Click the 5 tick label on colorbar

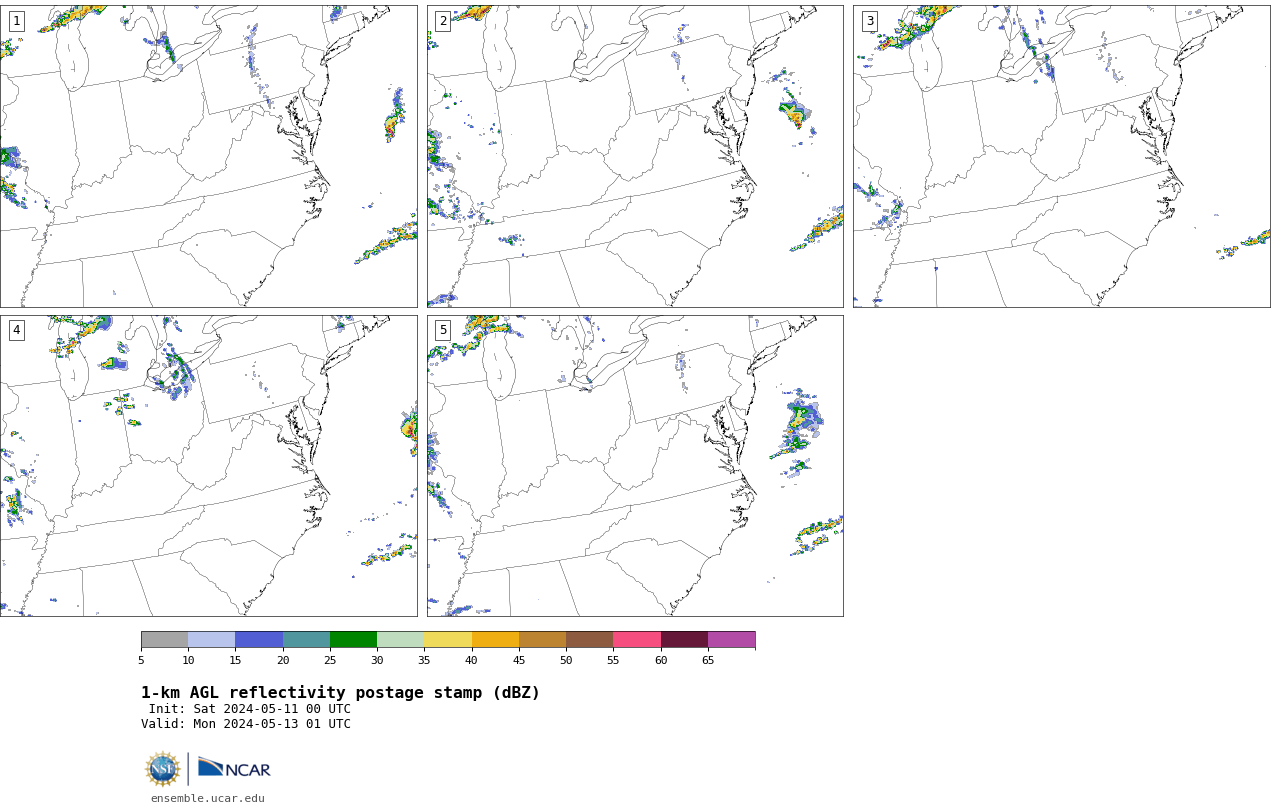(x=141, y=660)
